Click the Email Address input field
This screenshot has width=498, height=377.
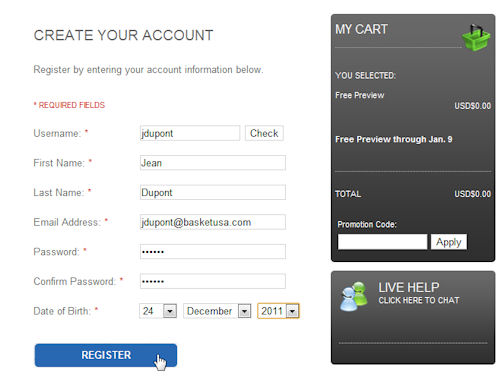tap(213, 222)
